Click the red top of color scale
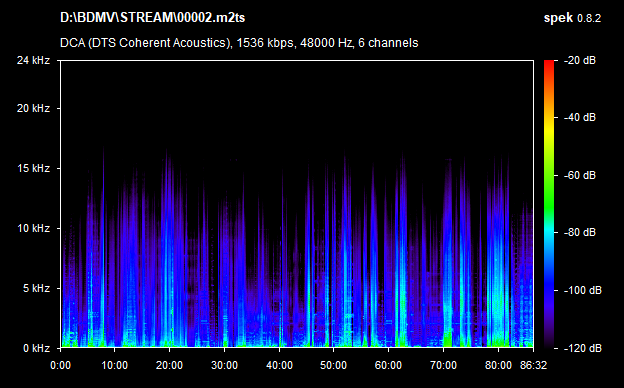 click(549, 64)
